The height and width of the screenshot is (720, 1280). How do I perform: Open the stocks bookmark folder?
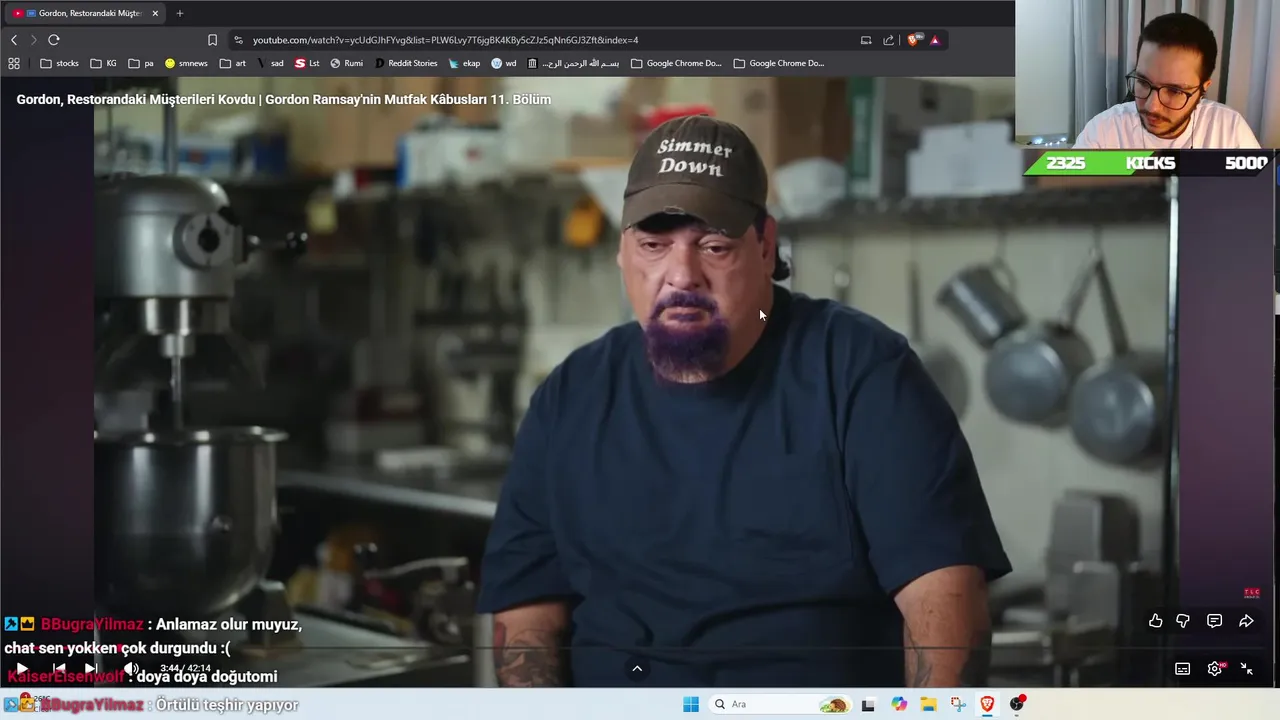(x=59, y=63)
